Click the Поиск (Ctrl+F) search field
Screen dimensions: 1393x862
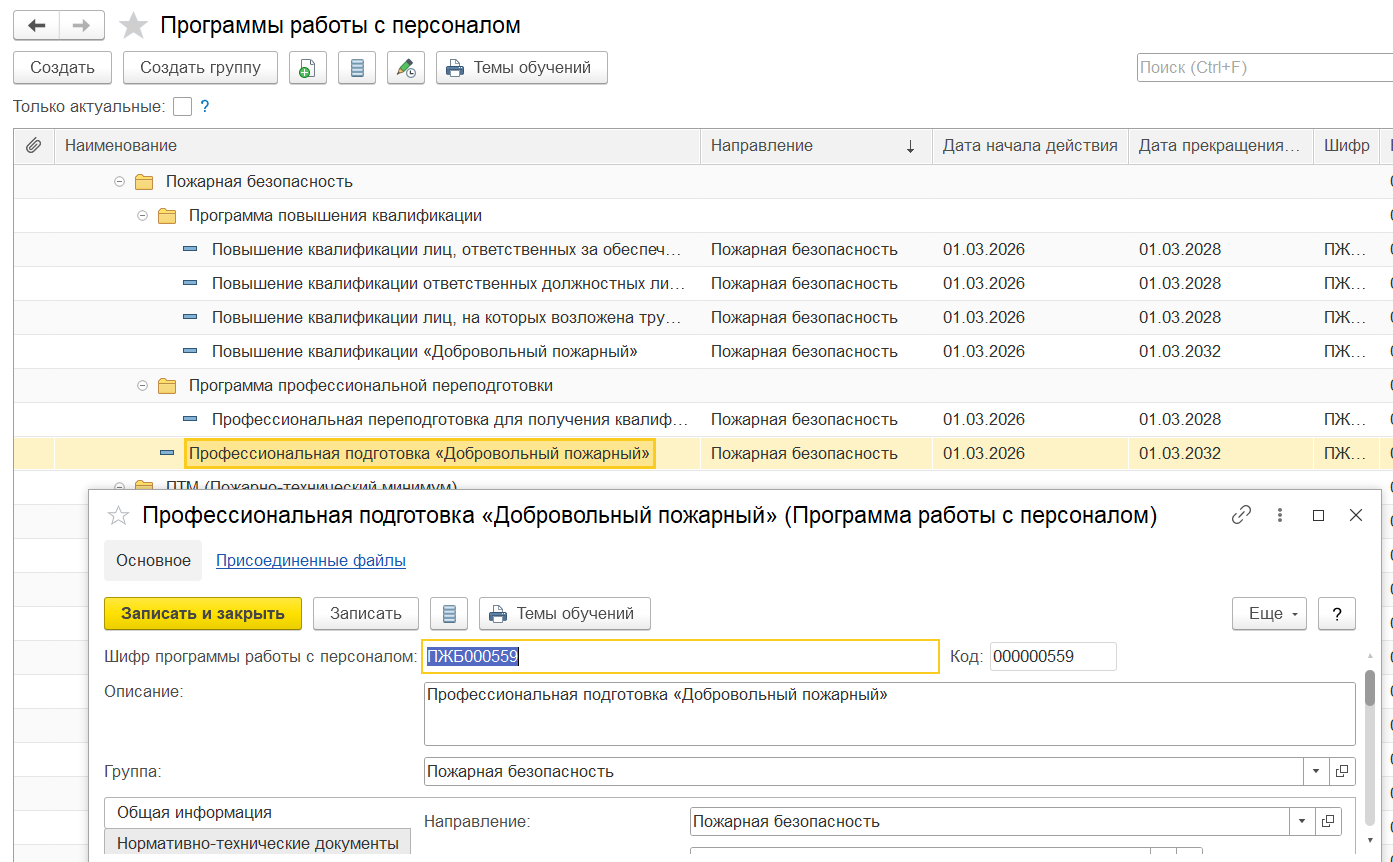(x=1265, y=68)
